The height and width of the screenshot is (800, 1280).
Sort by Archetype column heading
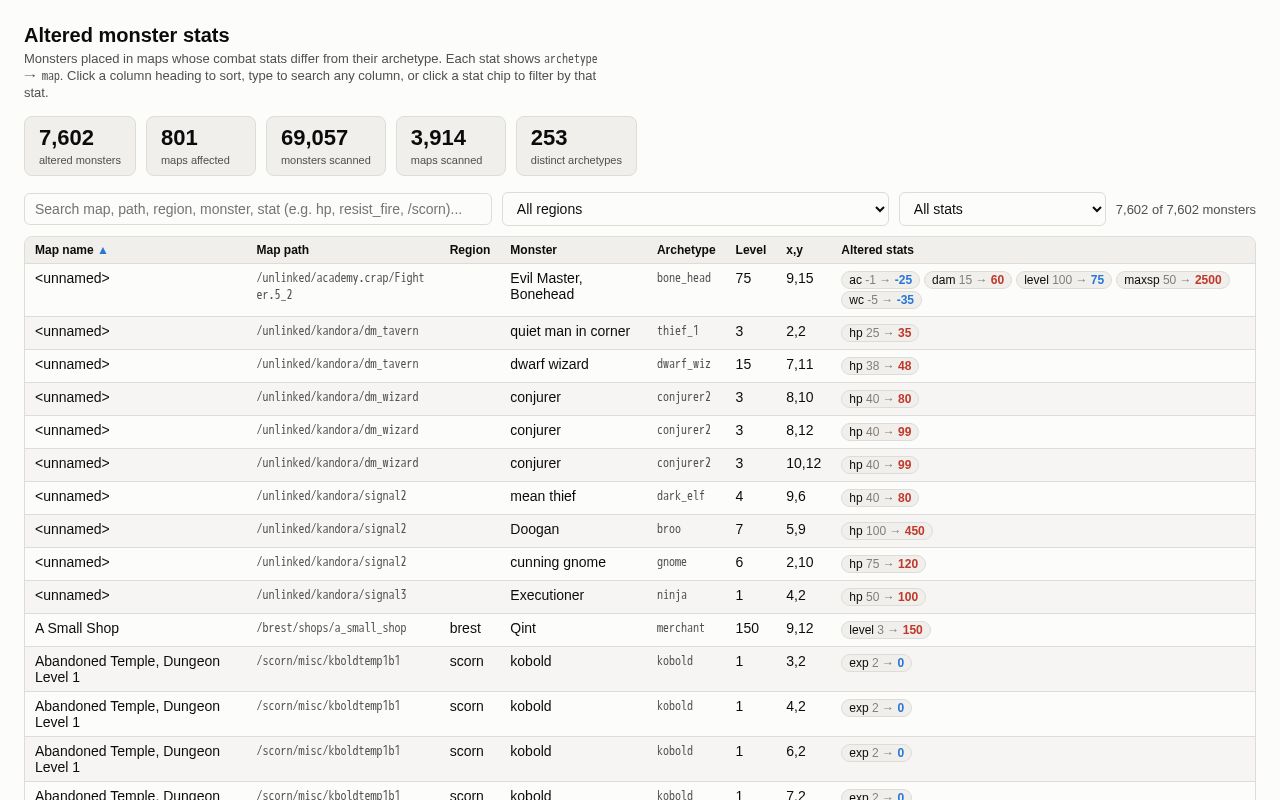coord(686,250)
